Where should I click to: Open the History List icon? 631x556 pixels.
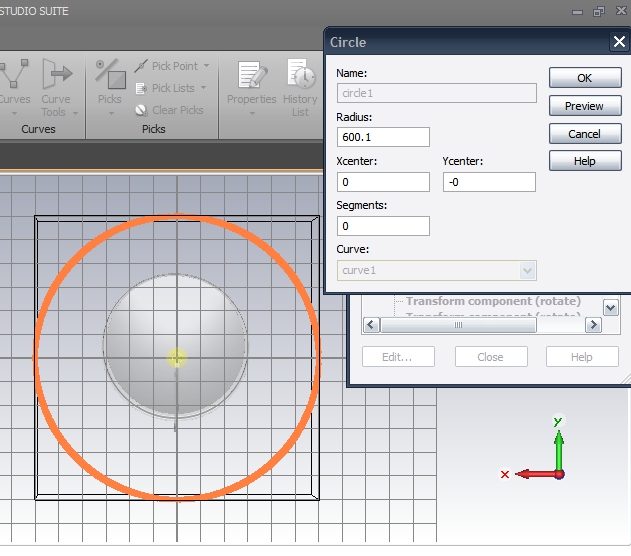point(300,76)
